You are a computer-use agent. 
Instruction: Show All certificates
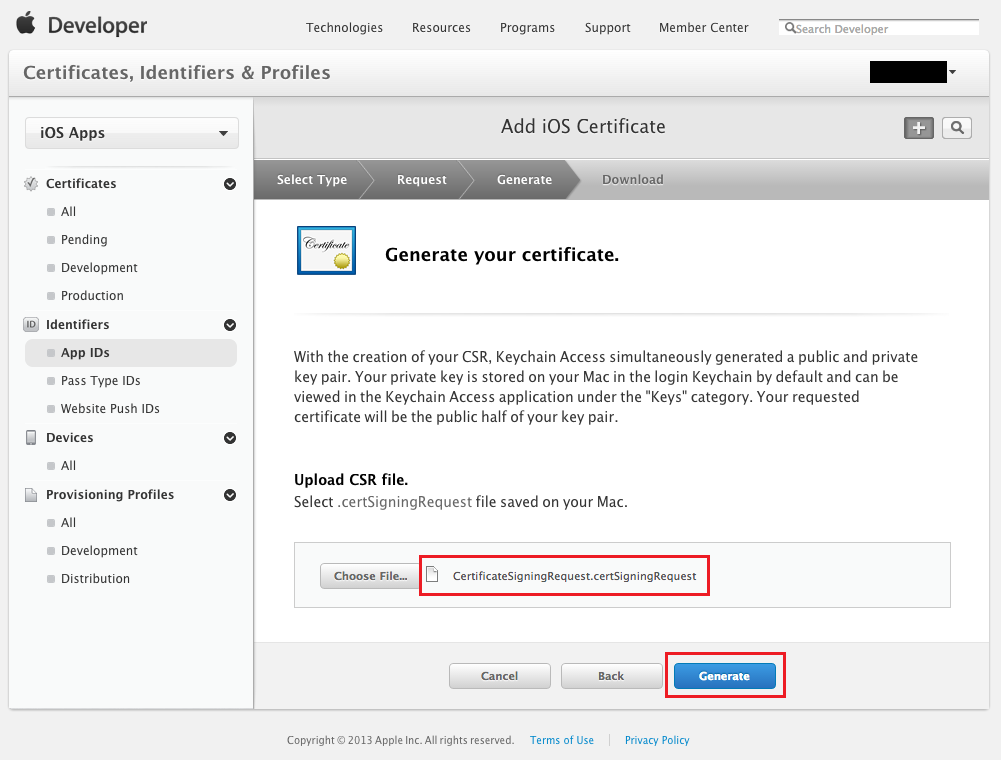point(68,211)
